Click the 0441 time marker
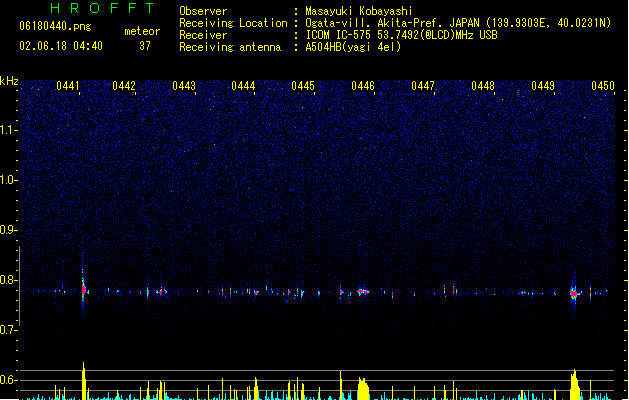 68,86
